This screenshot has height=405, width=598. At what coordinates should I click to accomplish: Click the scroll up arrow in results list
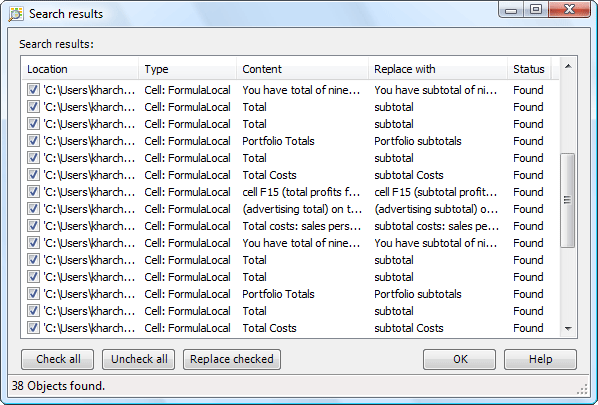point(568,67)
